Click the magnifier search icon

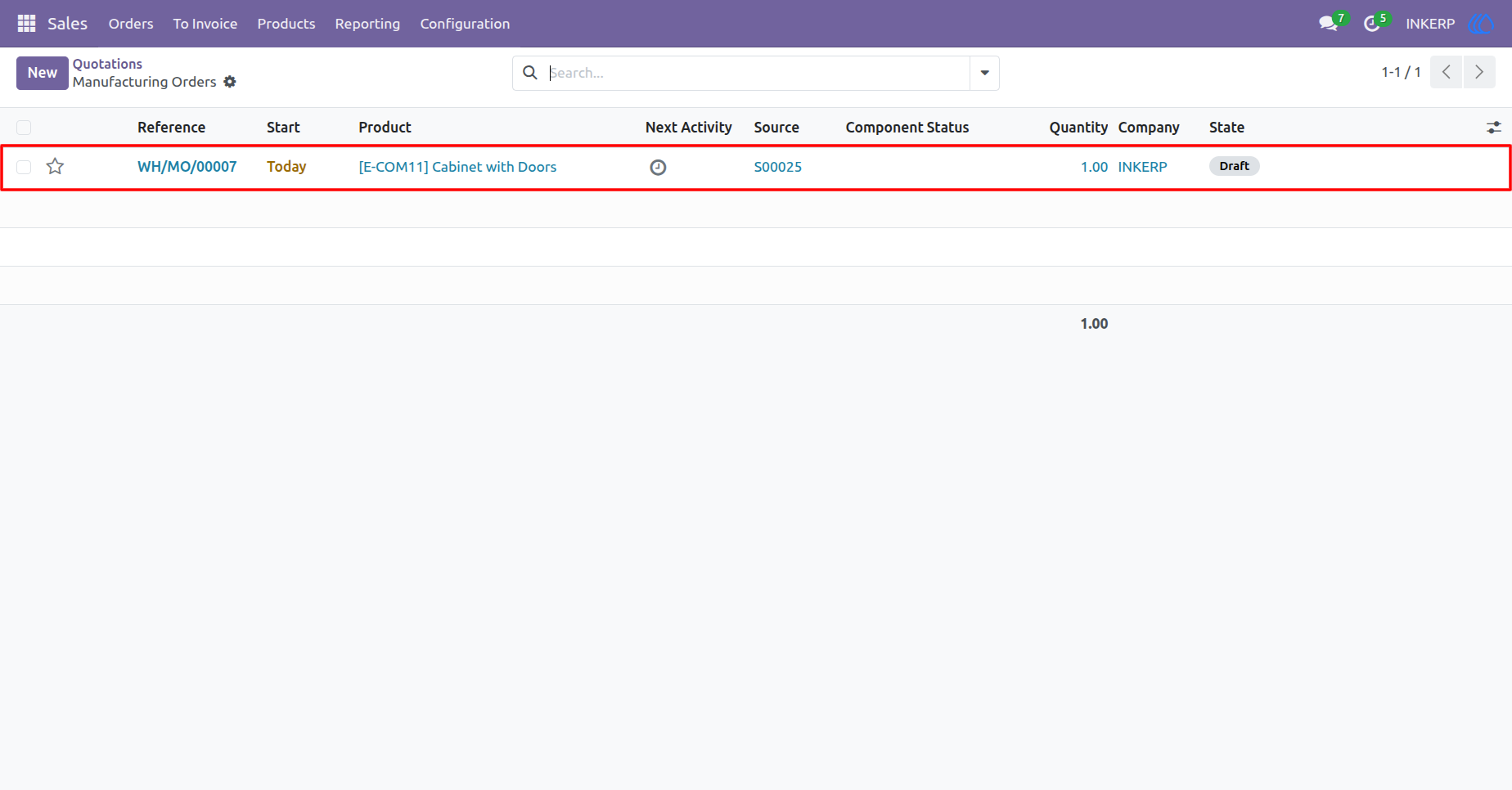(530, 73)
